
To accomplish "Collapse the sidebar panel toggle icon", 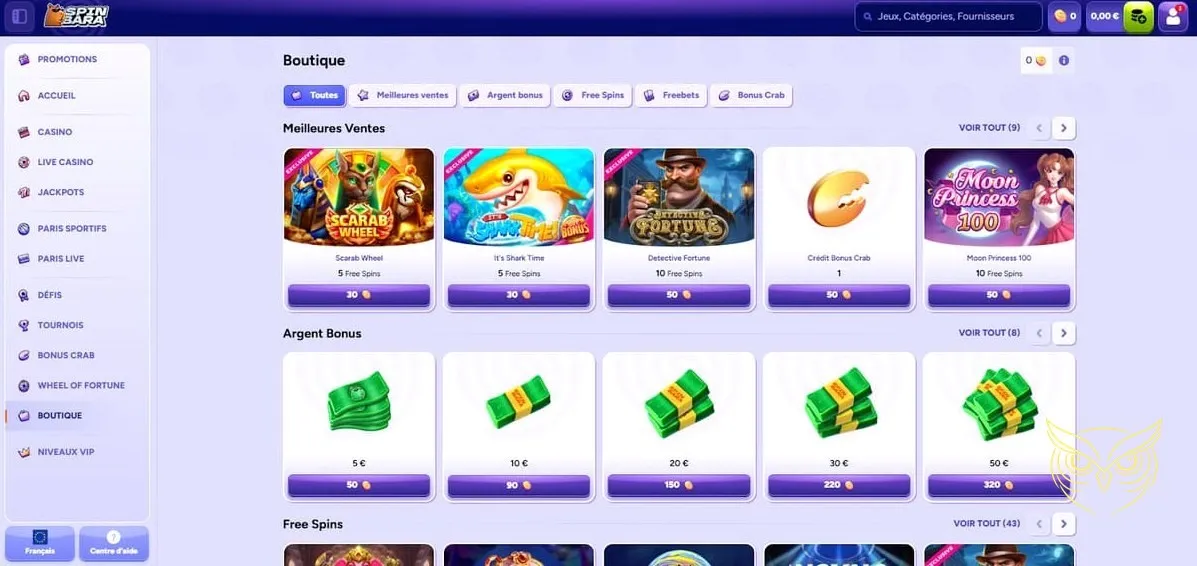I will (20, 16).
